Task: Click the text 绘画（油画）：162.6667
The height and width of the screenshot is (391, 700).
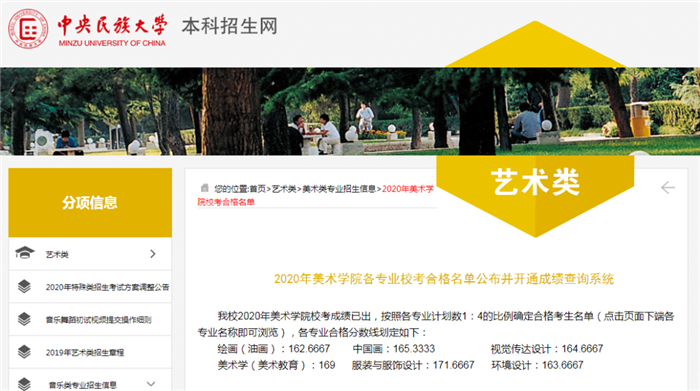Action: tap(274, 349)
